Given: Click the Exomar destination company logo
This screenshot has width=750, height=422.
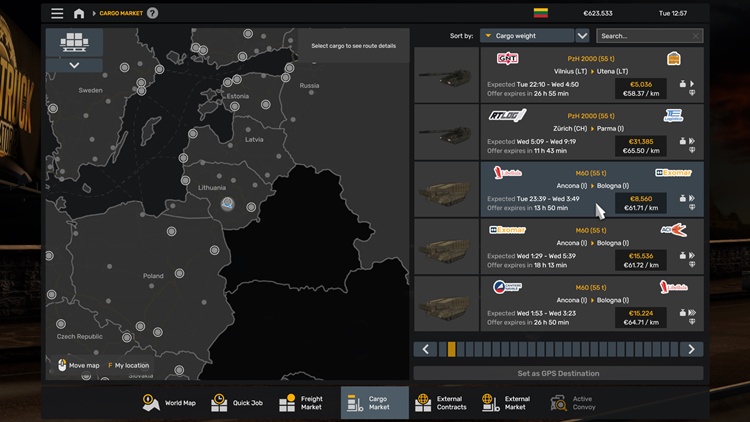Looking at the screenshot, I should (x=673, y=173).
